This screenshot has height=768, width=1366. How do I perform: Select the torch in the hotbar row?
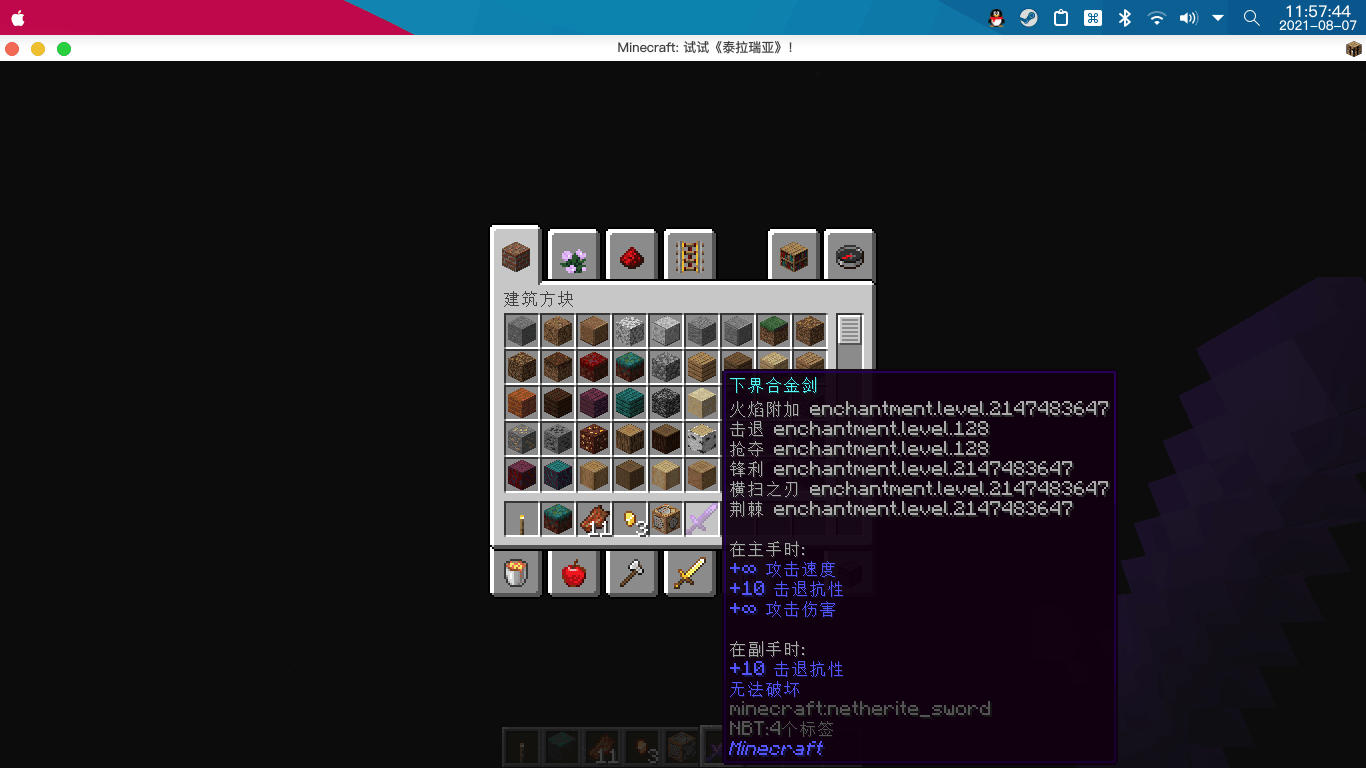tap(522, 519)
